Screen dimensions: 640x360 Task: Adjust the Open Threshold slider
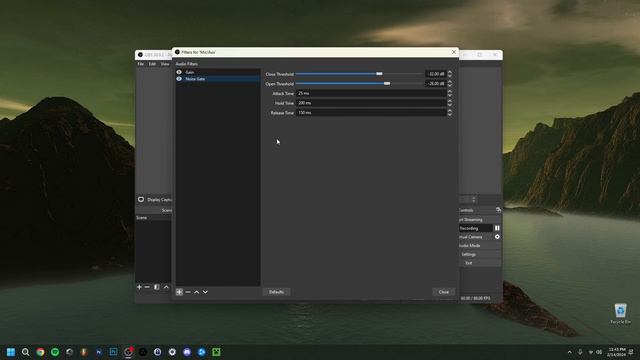pyautogui.click(x=359, y=84)
